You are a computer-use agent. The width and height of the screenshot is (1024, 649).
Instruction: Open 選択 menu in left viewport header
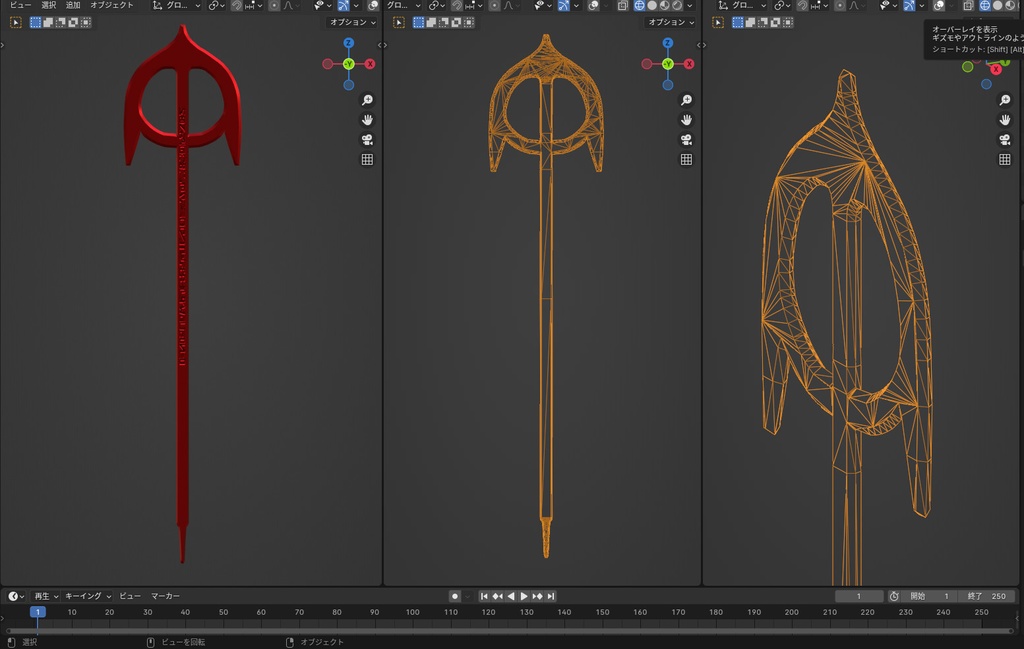(x=49, y=5)
